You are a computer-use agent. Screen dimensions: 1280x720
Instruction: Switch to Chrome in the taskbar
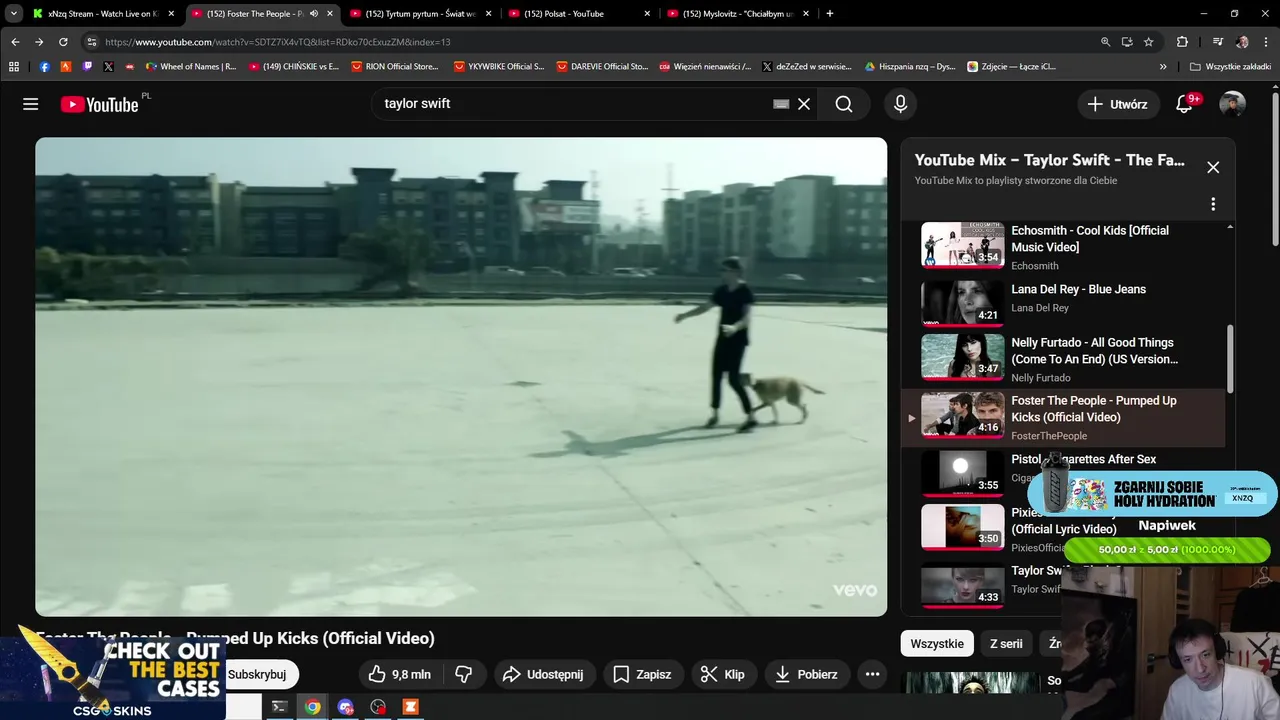coord(313,707)
